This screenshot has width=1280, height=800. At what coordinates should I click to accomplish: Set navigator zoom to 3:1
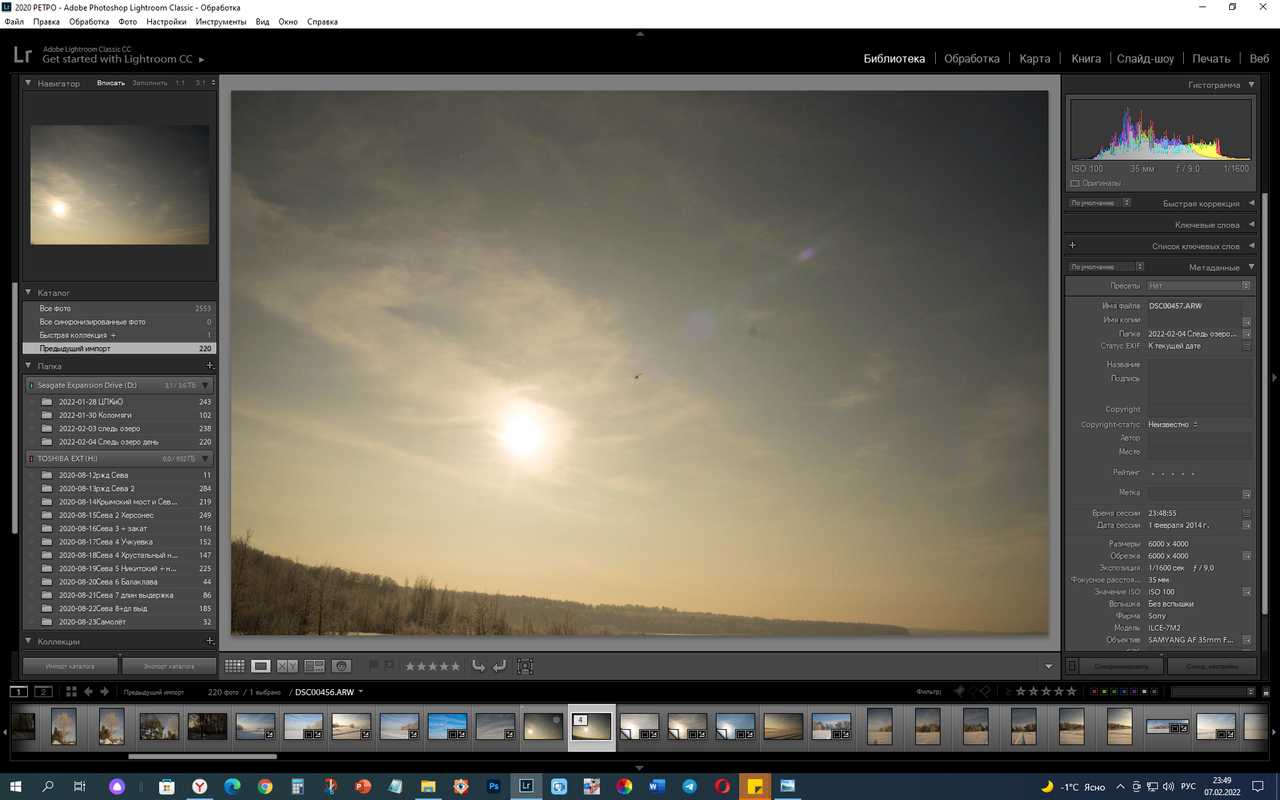pyautogui.click(x=200, y=83)
